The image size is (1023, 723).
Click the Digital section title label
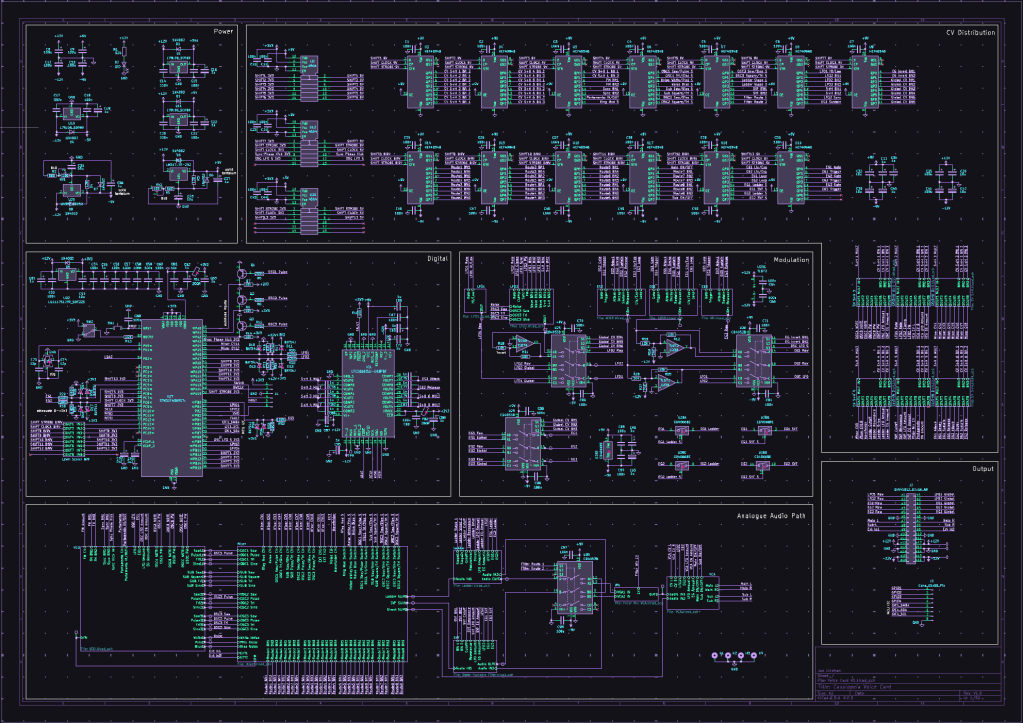[437, 259]
